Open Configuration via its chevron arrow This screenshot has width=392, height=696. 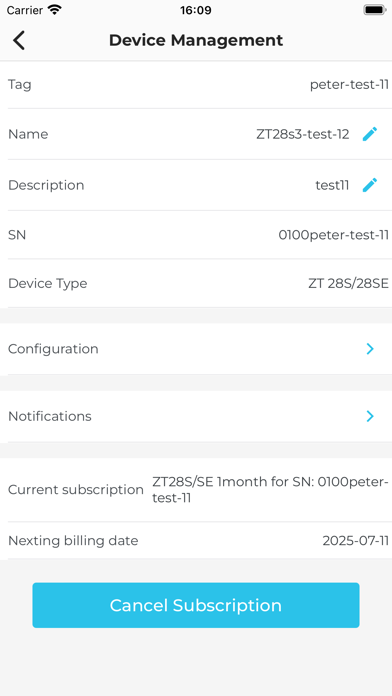[x=370, y=349]
